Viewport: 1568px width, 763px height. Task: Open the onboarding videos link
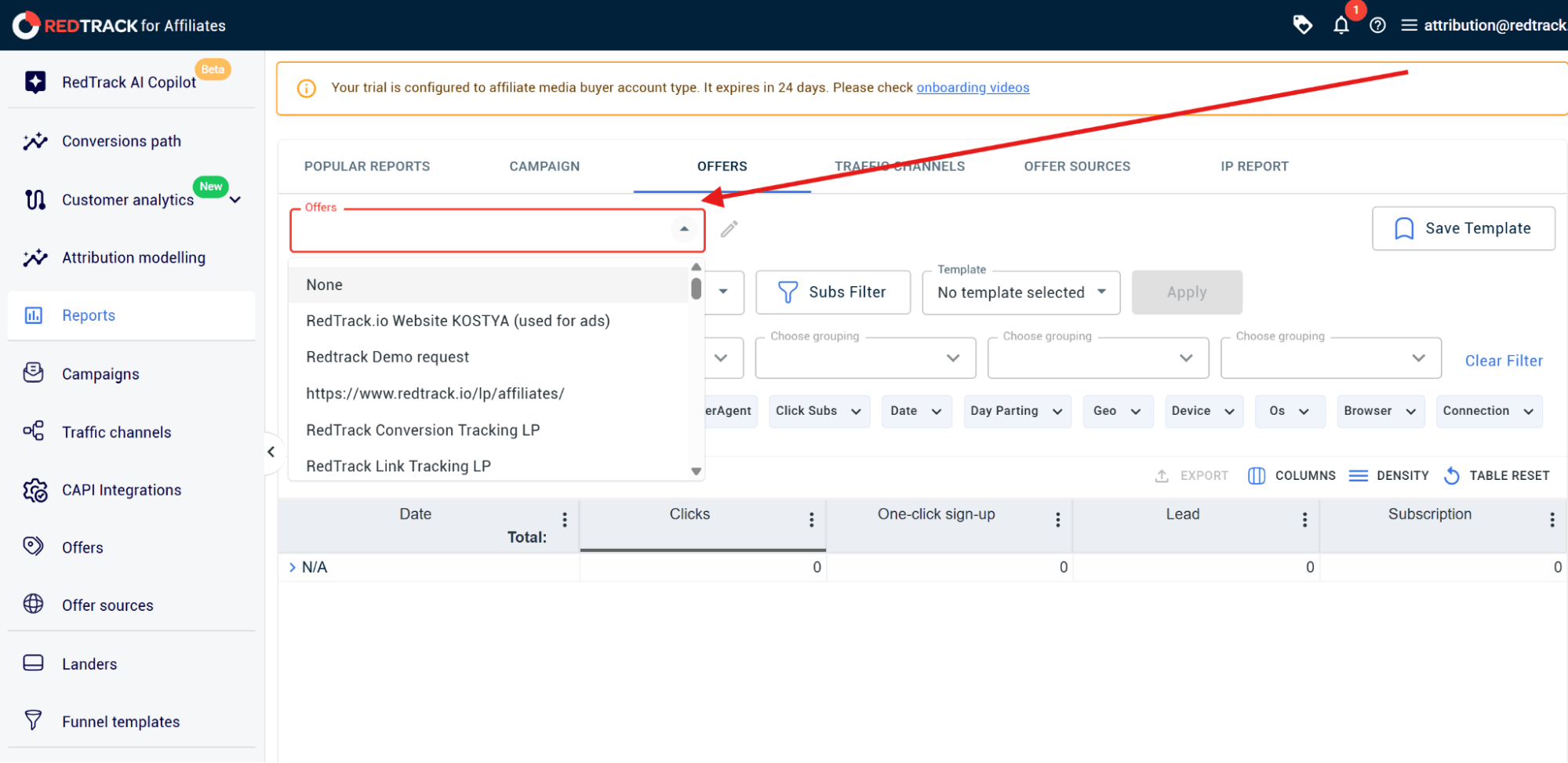coord(973,88)
